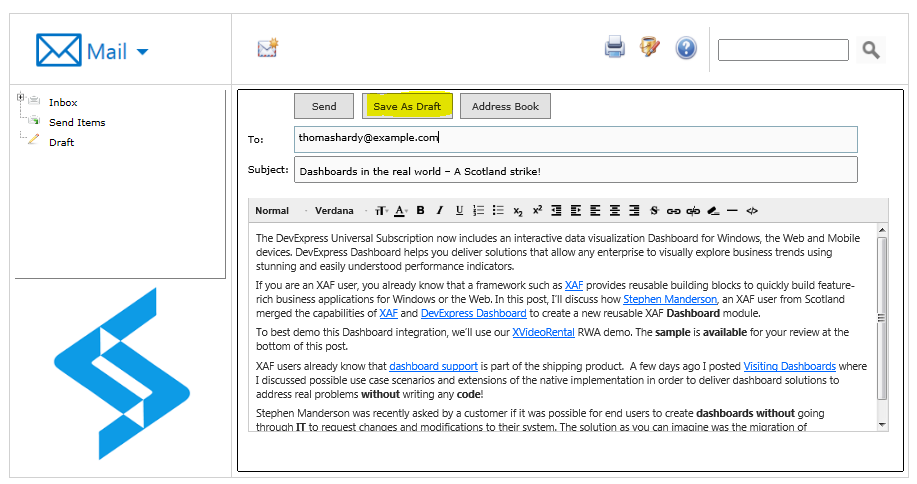
Task: Open the help question mark icon
Action: [x=686, y=48]
